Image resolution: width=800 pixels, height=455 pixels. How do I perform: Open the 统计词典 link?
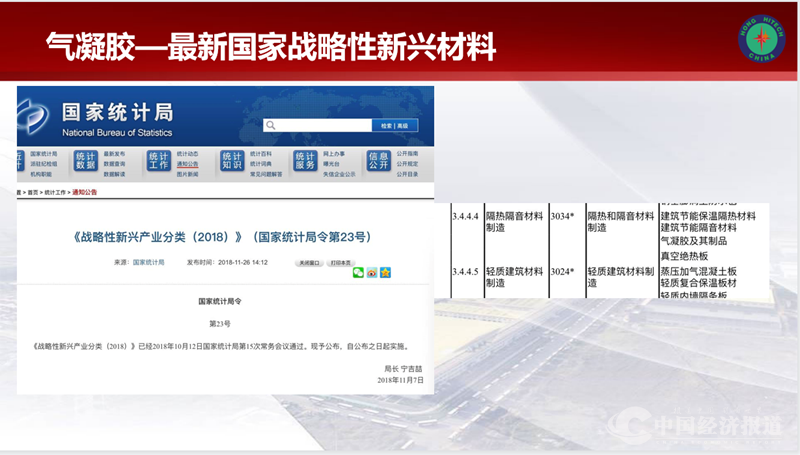point(261,164)
